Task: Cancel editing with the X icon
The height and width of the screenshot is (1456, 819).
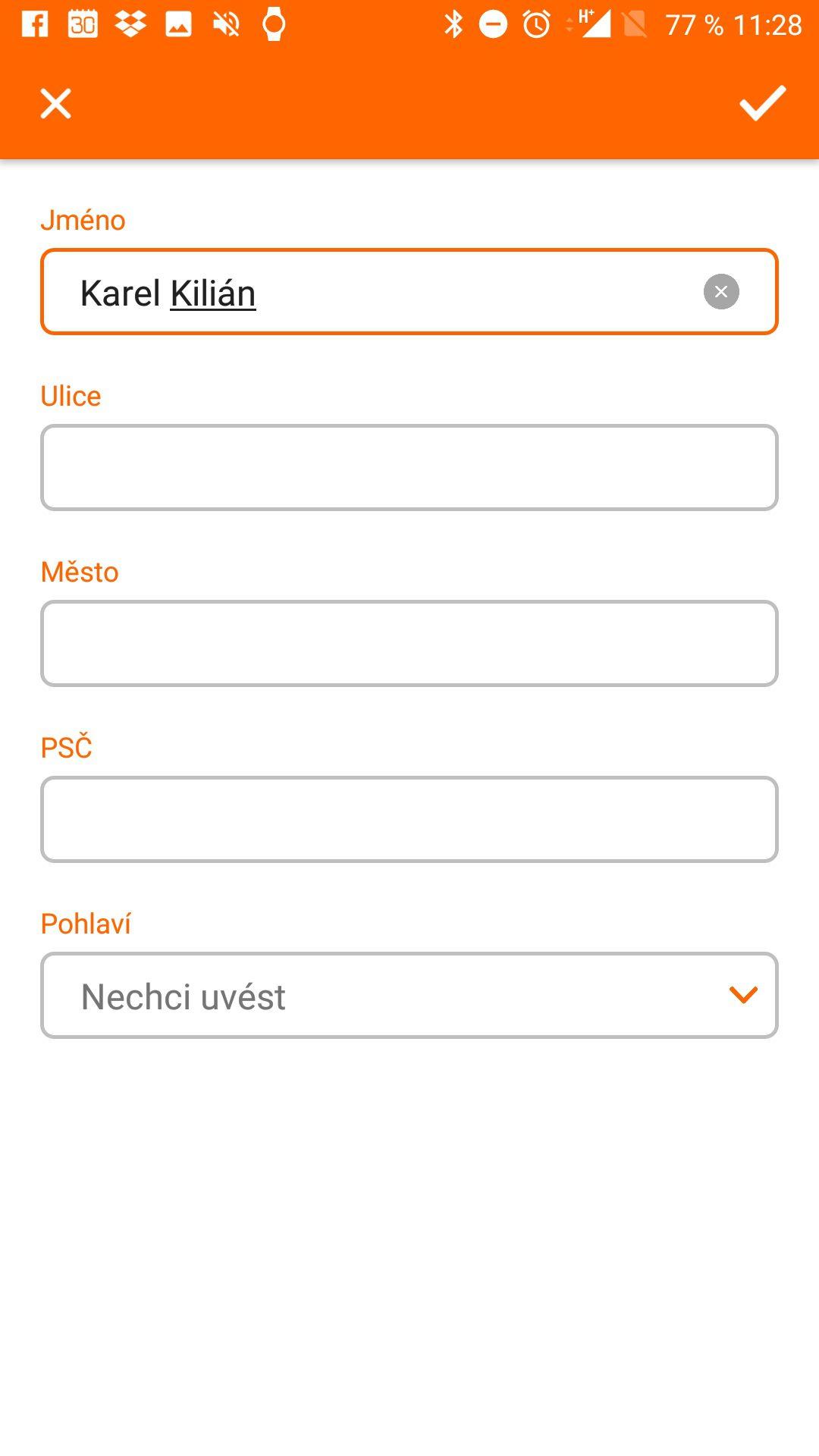Action: point(55,103)
